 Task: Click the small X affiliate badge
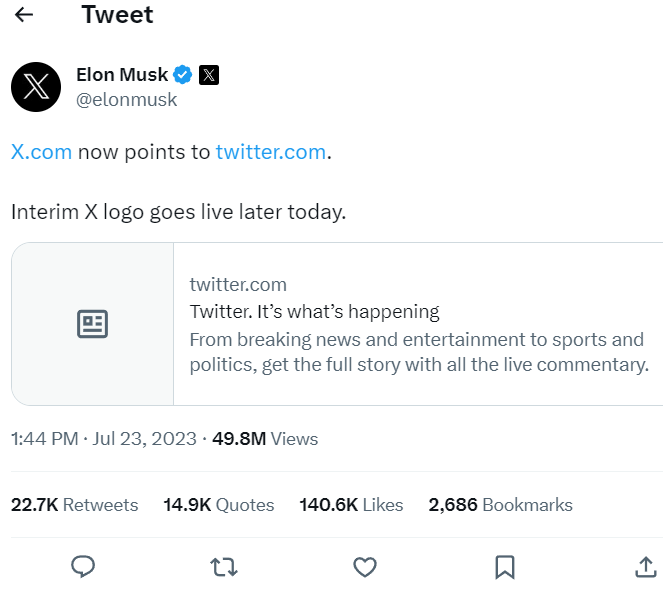[209, 75]
